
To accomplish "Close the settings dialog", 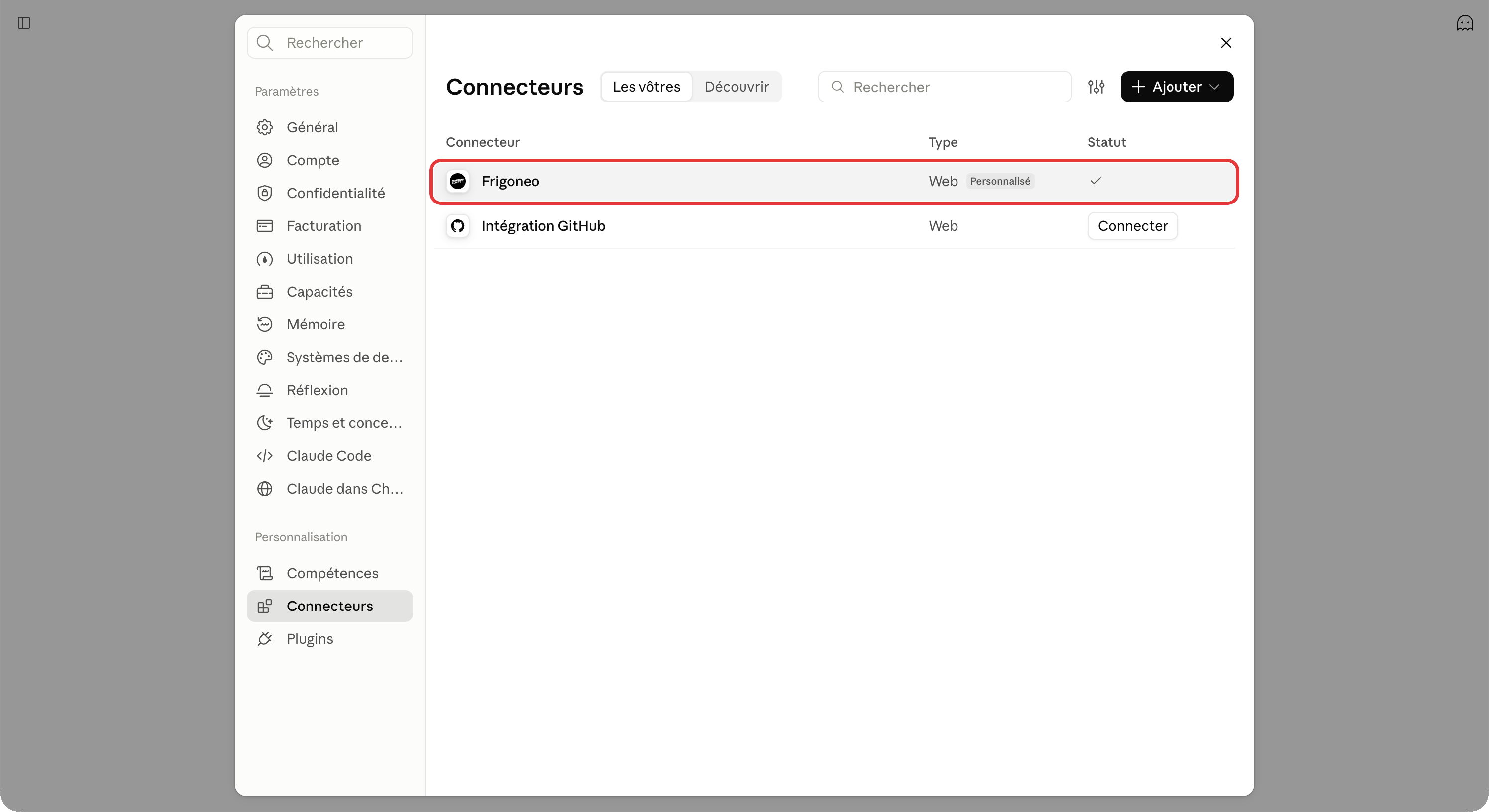I will (x=1225, y=43).
